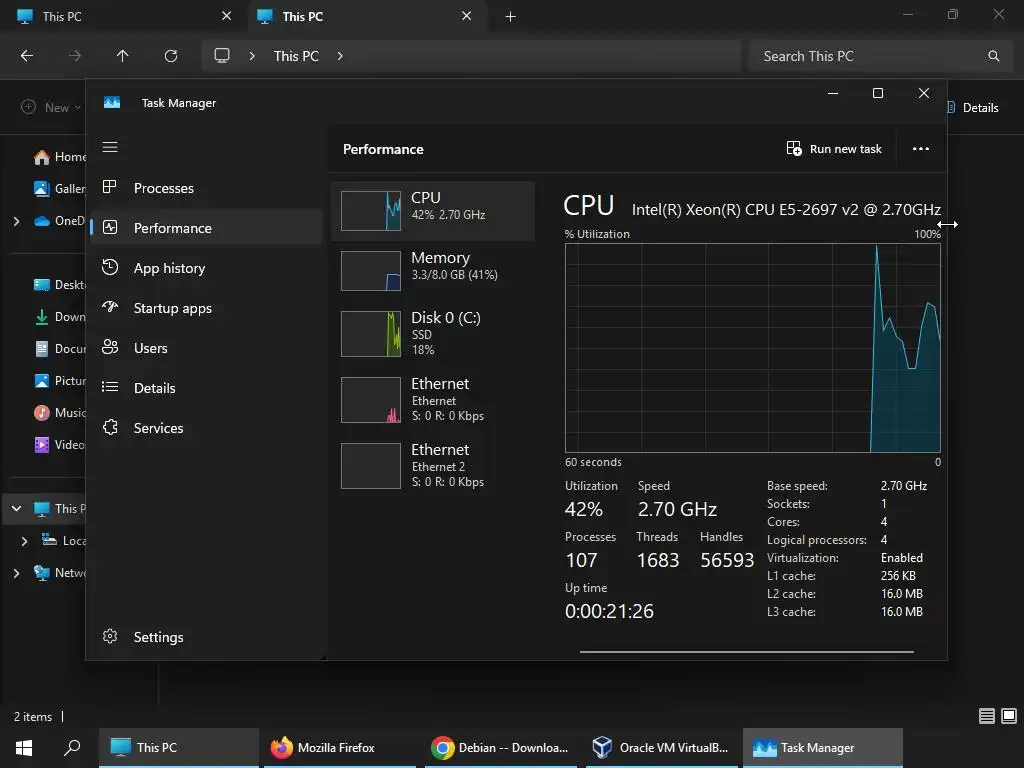The width and height of the screenshot is (1024, 768).
Task: Switch to Details page in Task Manager
Action: click(x=206, y=388)
